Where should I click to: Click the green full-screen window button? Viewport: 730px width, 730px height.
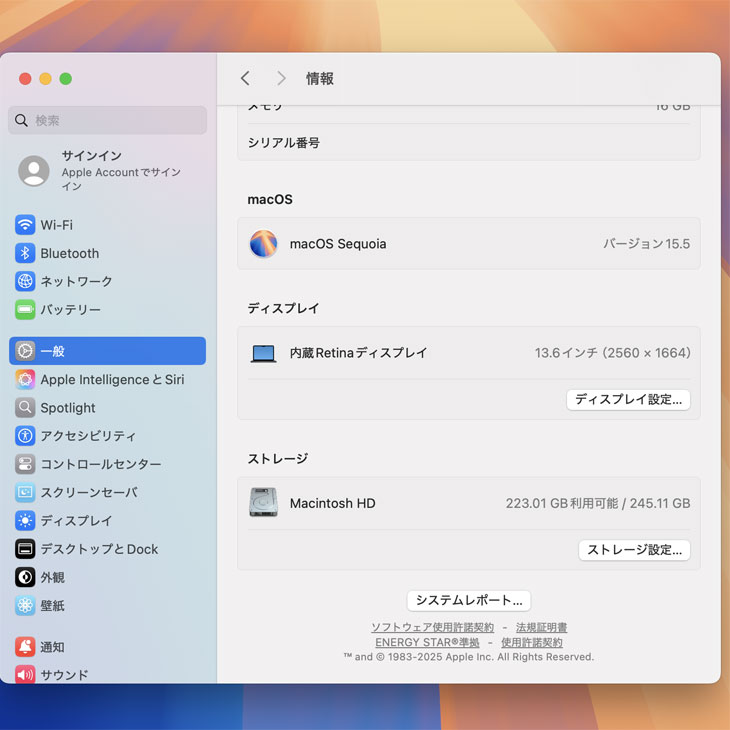point(66,79)
